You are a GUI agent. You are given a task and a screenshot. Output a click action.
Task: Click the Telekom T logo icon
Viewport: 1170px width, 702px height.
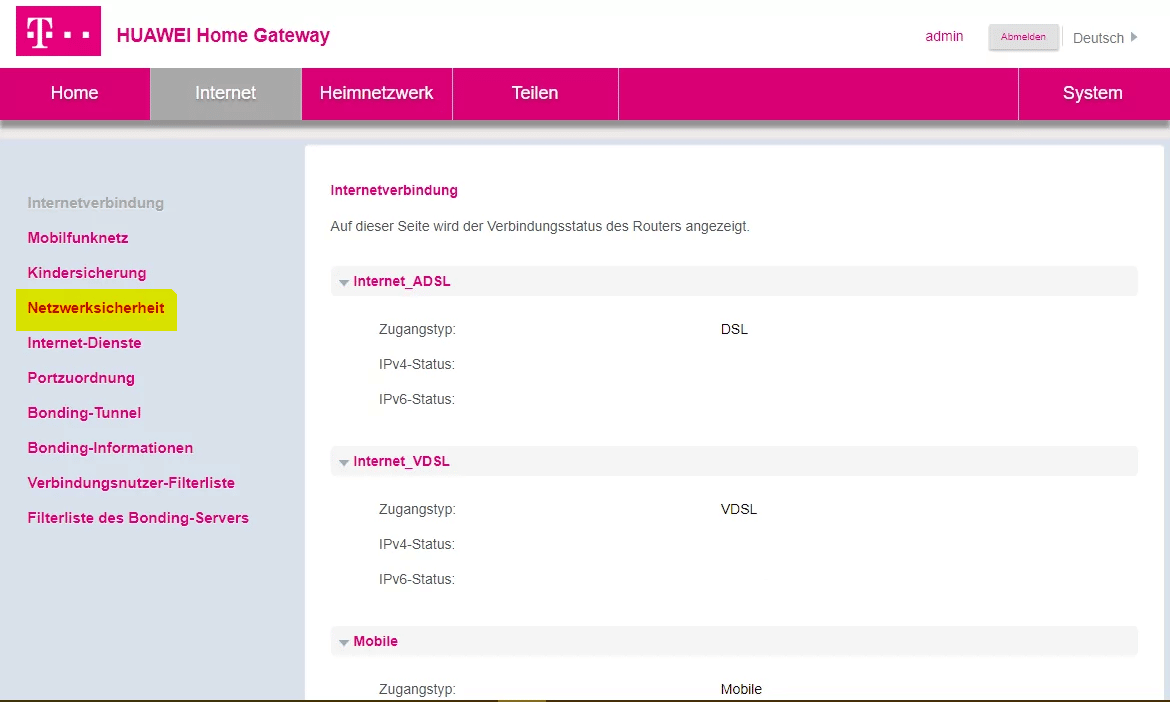pos(58,31)
